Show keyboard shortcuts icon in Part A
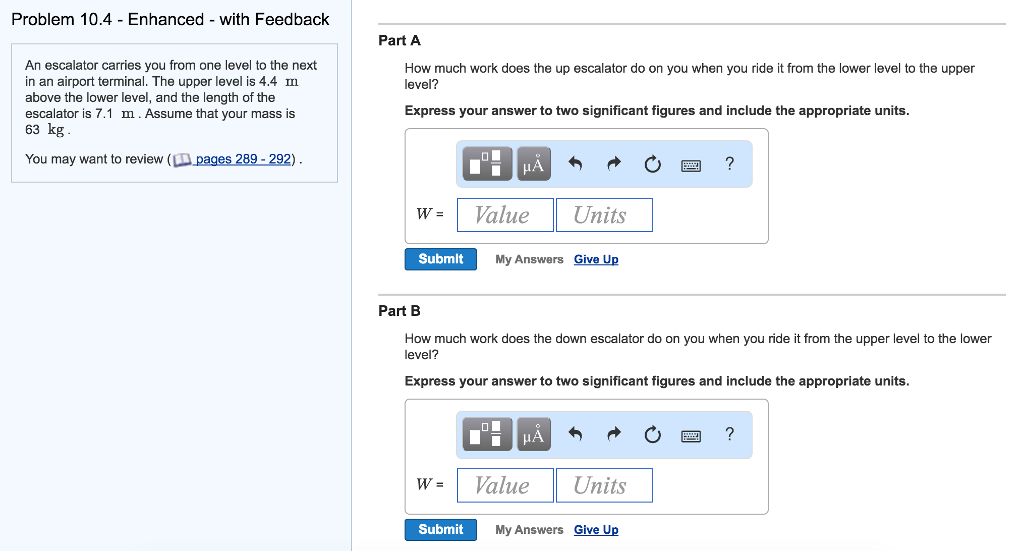 691,165
